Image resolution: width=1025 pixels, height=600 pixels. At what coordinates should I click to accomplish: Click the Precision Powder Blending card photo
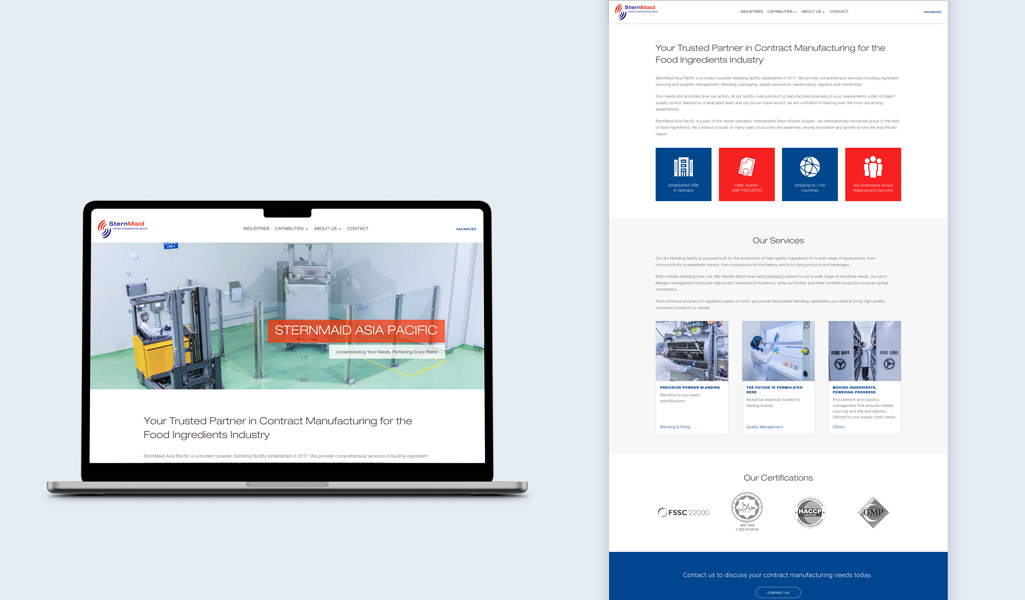(692, 351)
